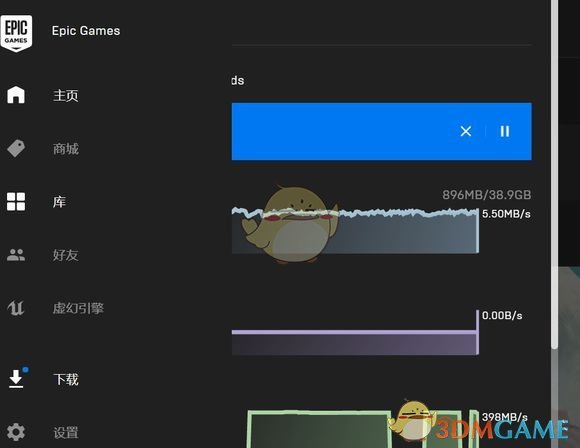Click the 5.50MB/s download speed label

tap(506, 214)
